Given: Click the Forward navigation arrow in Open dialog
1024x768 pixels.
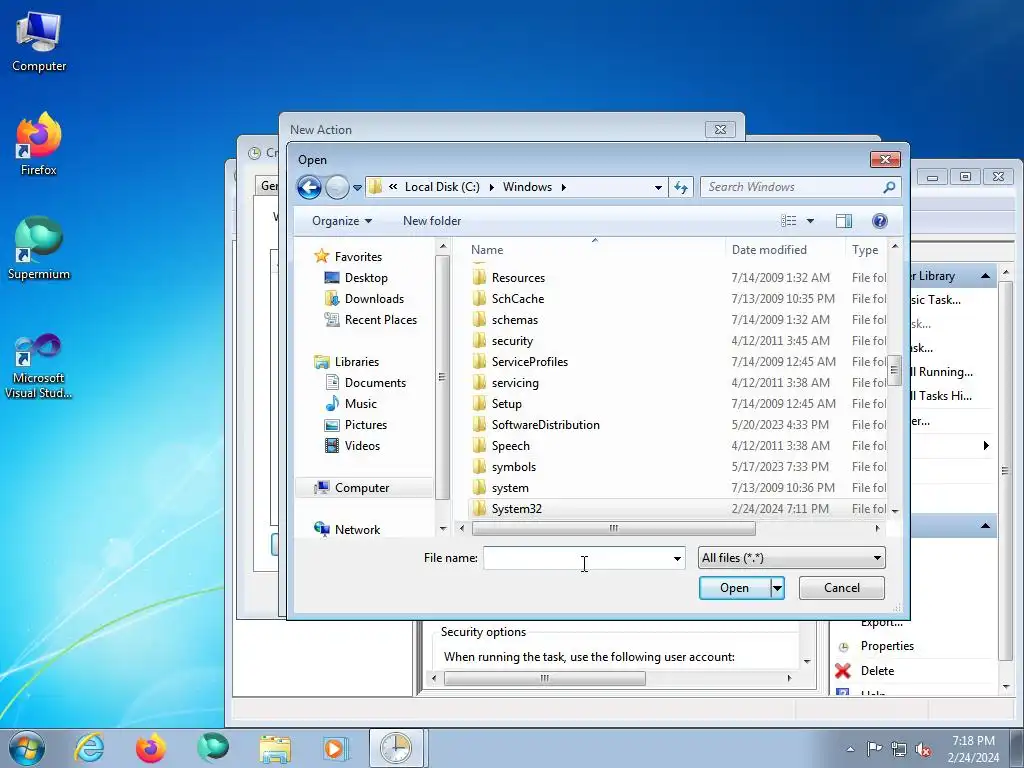Looking at the screenshot, I should point(337,187).
